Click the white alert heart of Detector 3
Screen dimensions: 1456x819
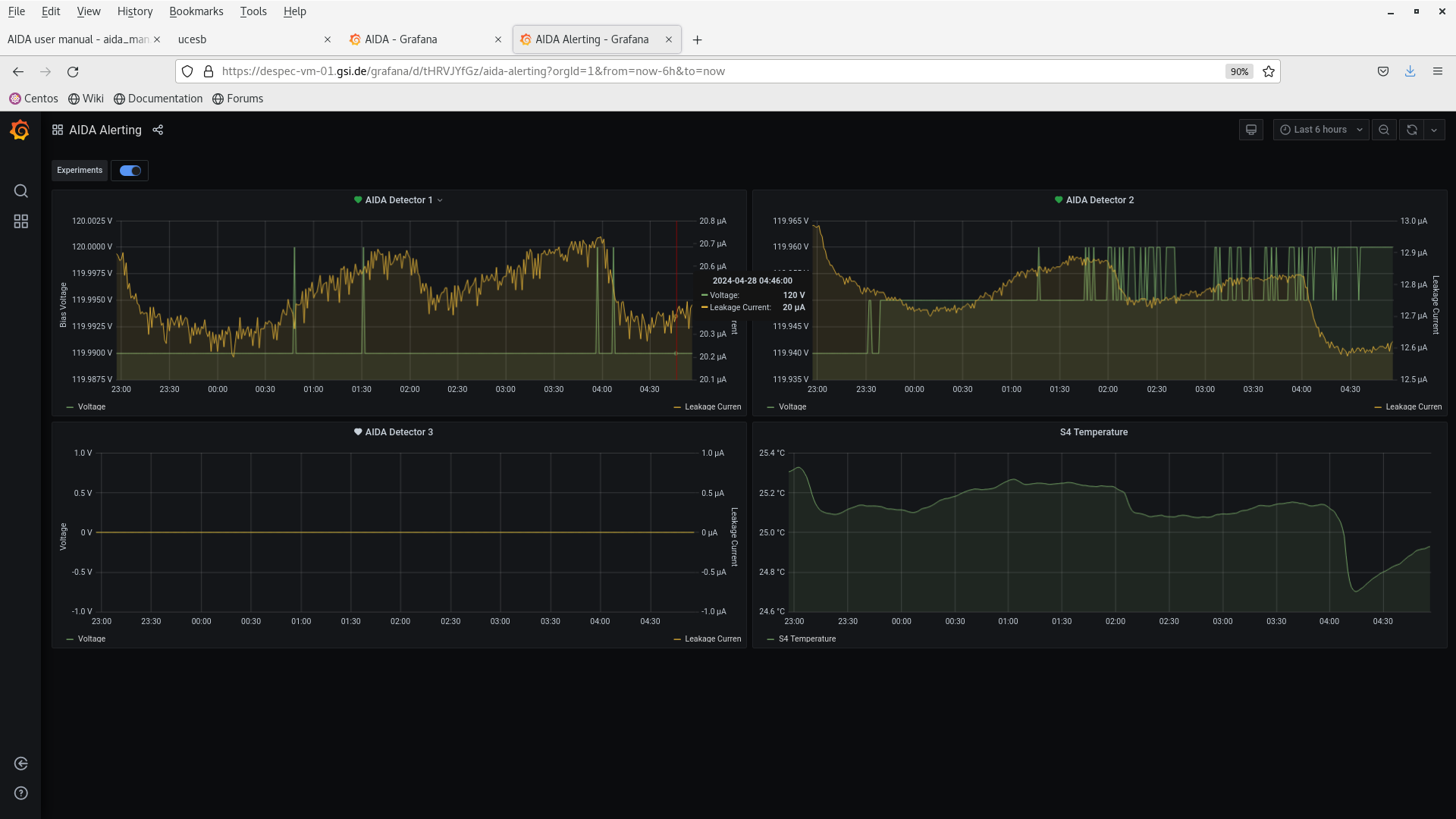point(358,432)
